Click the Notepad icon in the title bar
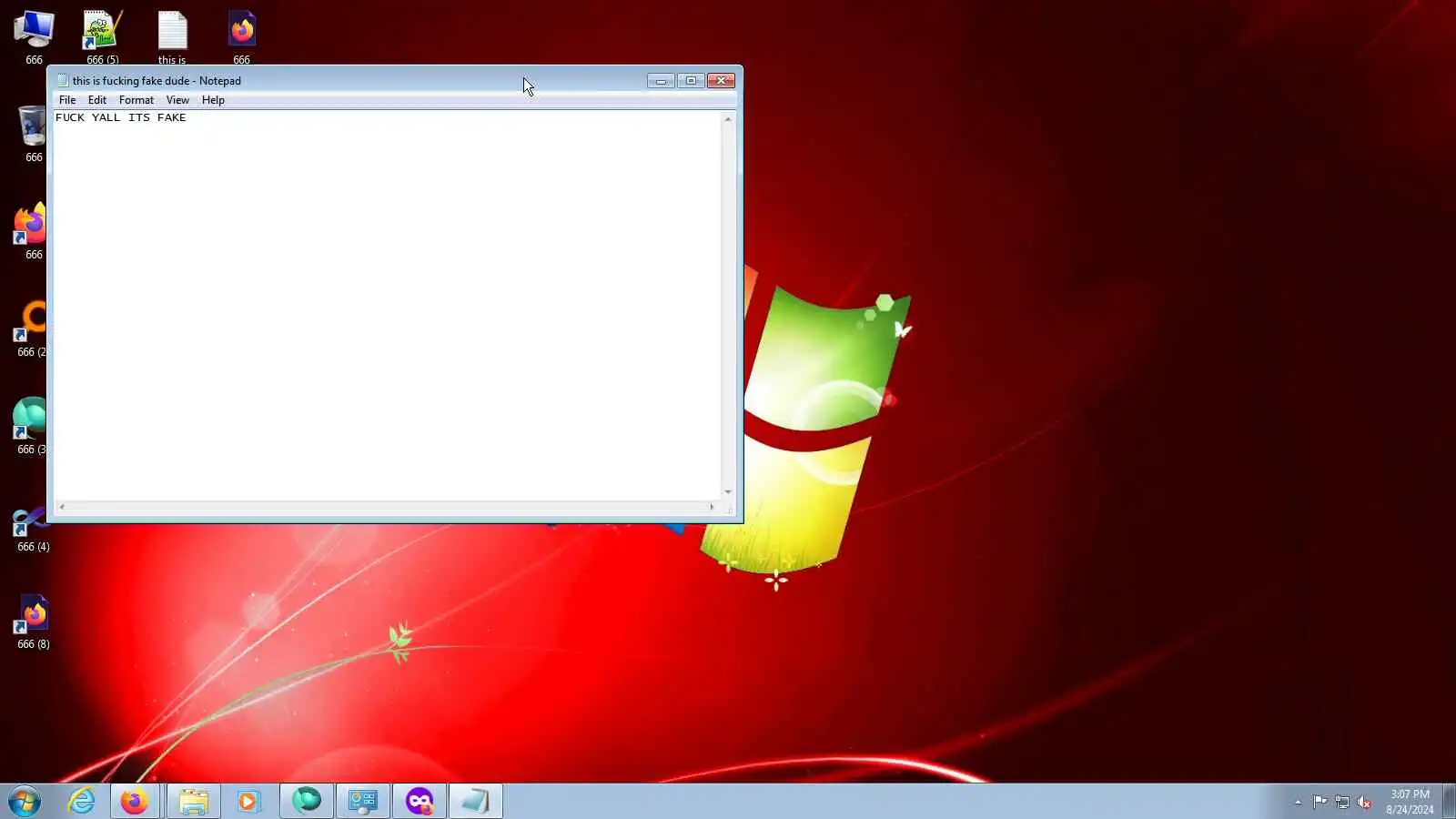Image resolution: width=1456 pixels, height=819 pixels. pyautogui.click(x=63, y=80)
